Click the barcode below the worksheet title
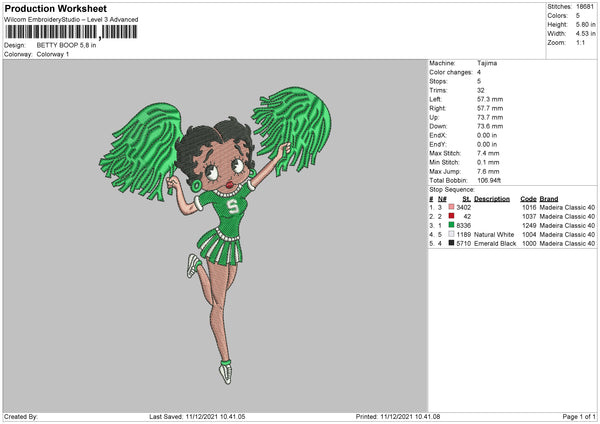 click(71, 32)
